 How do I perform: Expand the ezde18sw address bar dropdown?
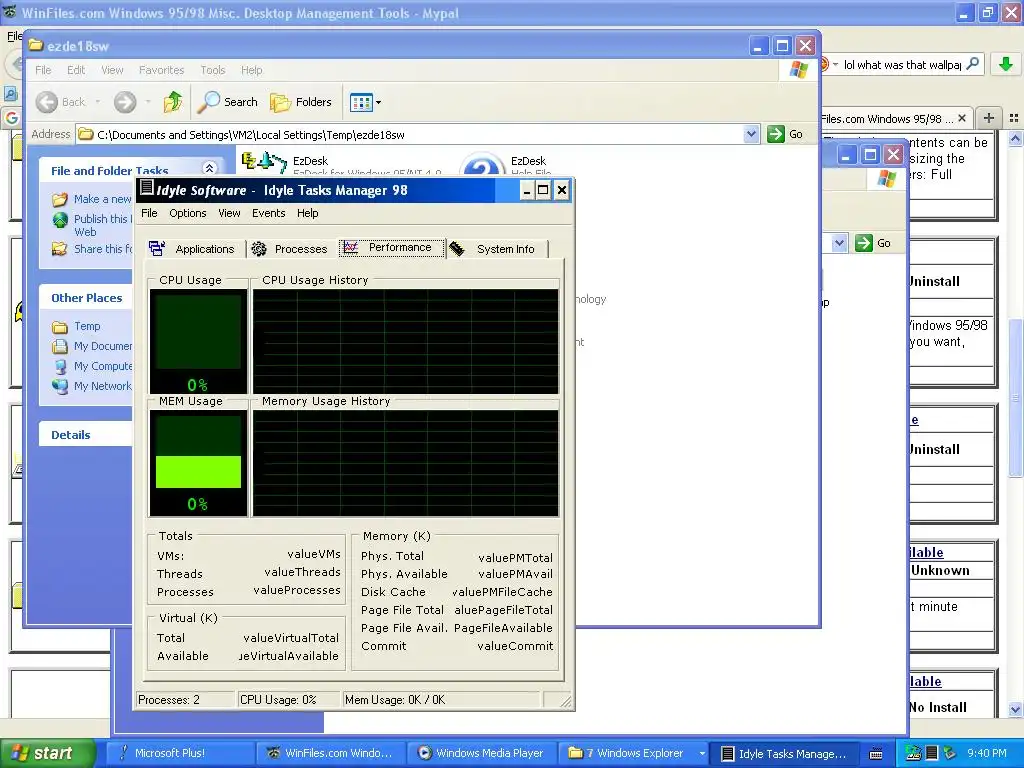(751, 135)
